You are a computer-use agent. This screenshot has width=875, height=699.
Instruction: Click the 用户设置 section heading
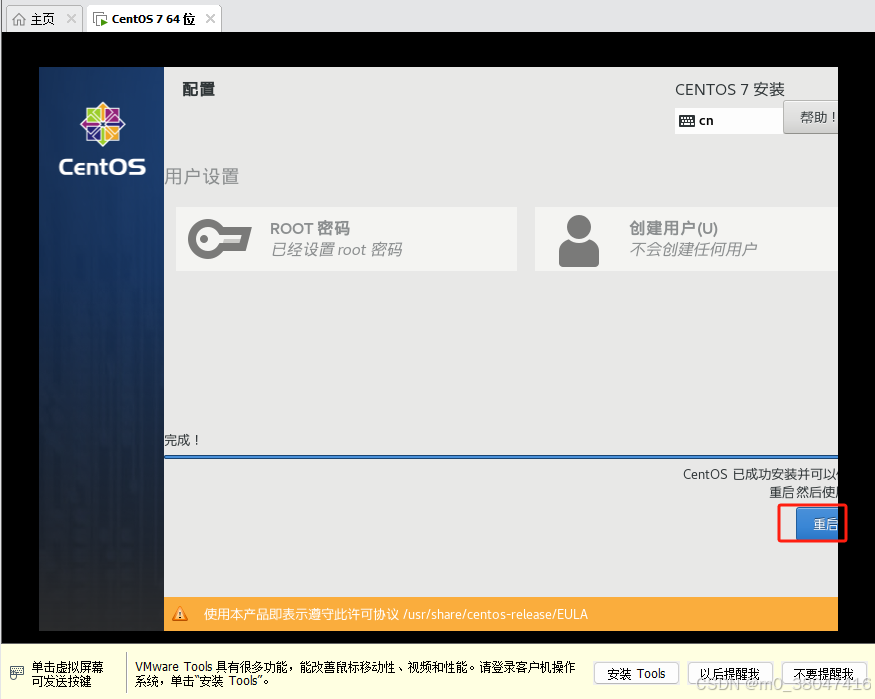[201, 176]
